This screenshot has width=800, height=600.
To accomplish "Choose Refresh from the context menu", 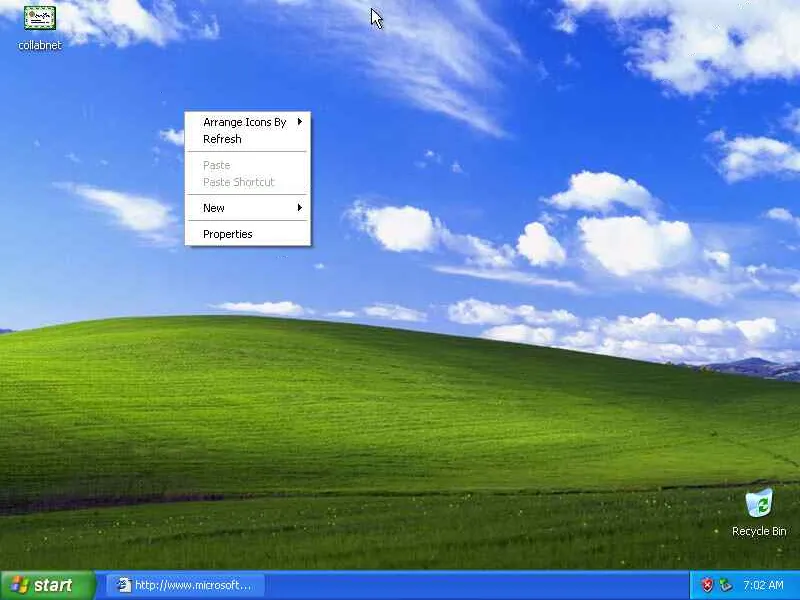I will tap(248, 139).
